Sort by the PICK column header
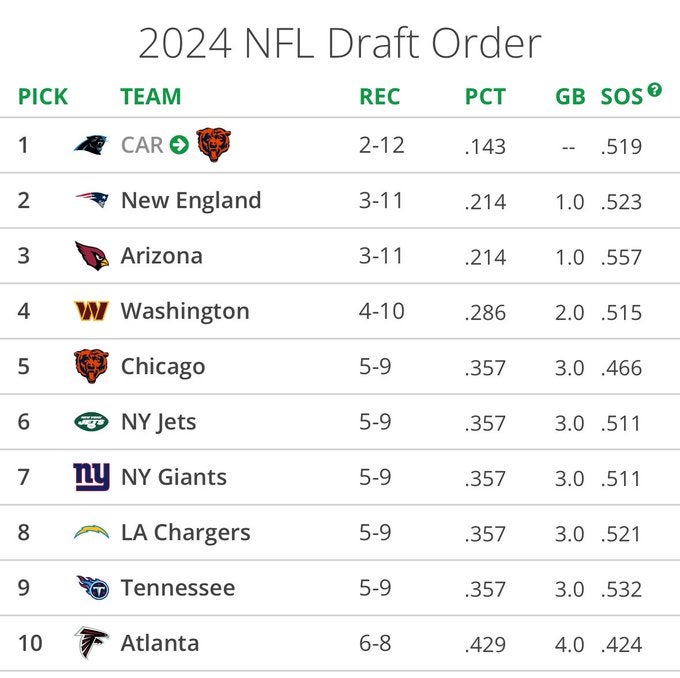This screenshot has height=678, width=680. 43,97
